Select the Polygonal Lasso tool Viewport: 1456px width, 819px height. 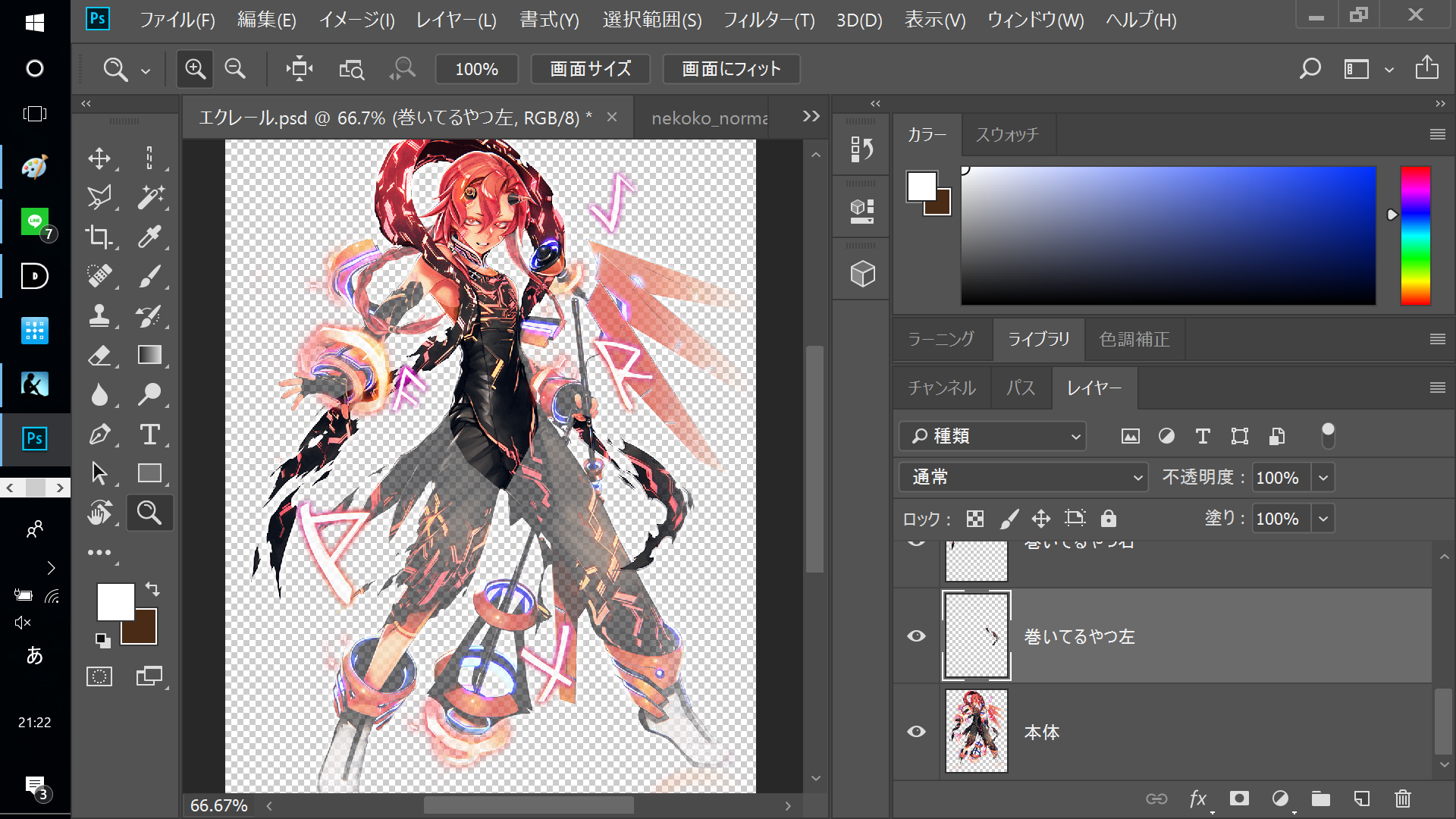tap(99, 198)
